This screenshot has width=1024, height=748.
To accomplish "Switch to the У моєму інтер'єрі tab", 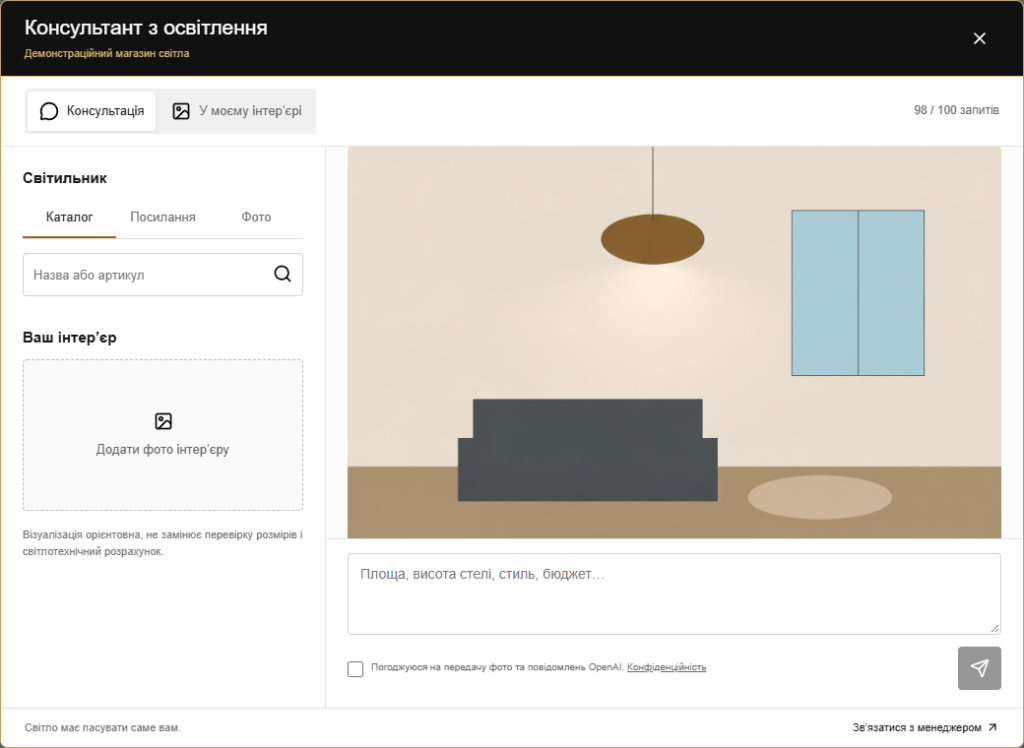I will [236, 111].
